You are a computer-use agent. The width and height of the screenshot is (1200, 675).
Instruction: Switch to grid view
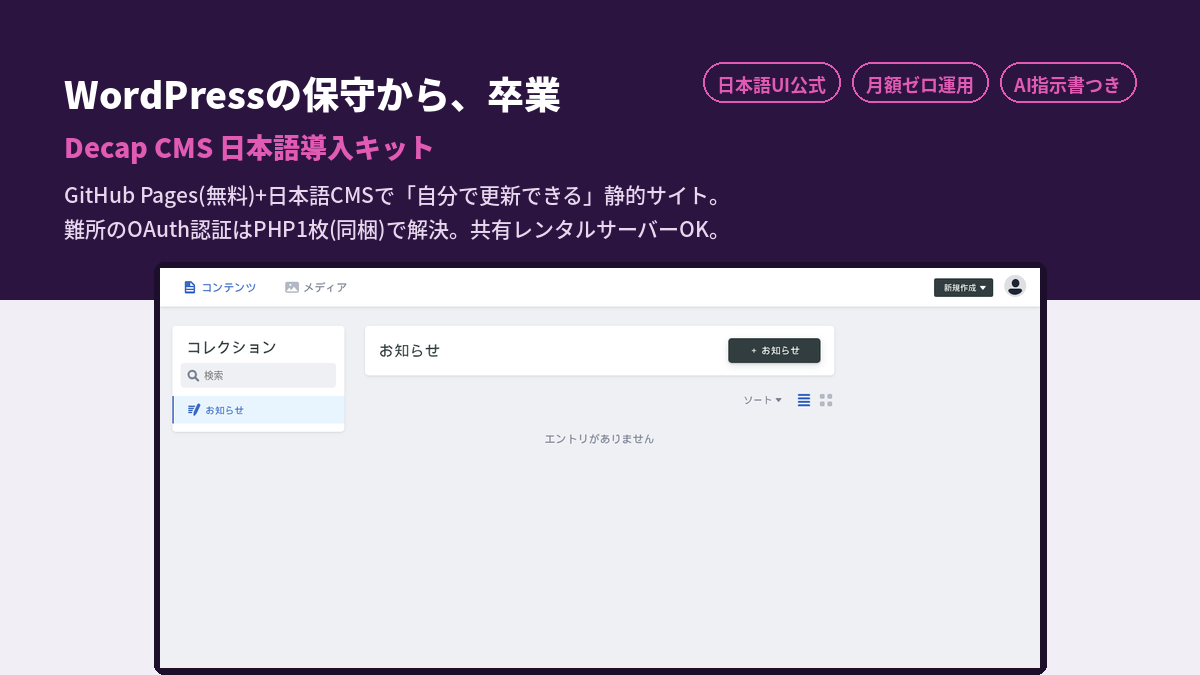pos(826,400)
